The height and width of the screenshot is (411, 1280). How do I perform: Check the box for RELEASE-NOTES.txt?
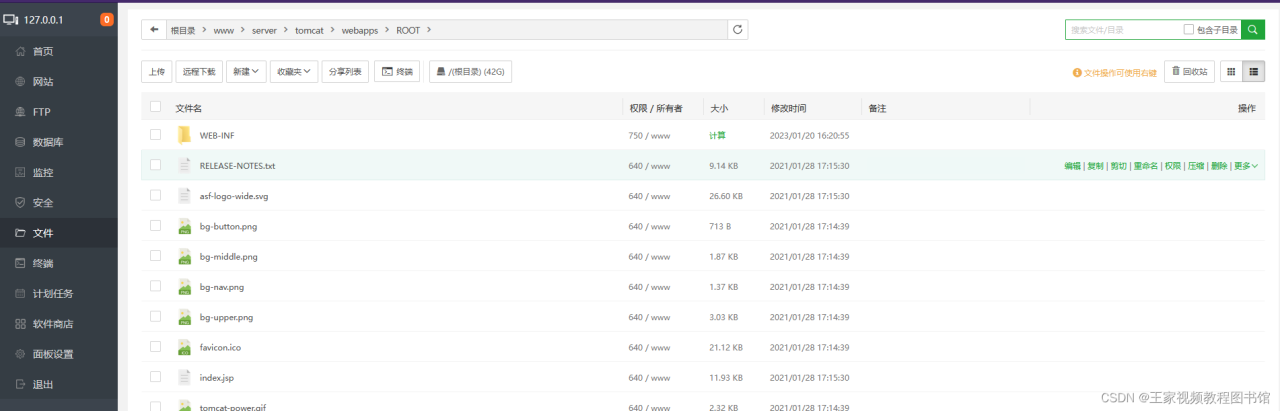(x=155, y=165)
